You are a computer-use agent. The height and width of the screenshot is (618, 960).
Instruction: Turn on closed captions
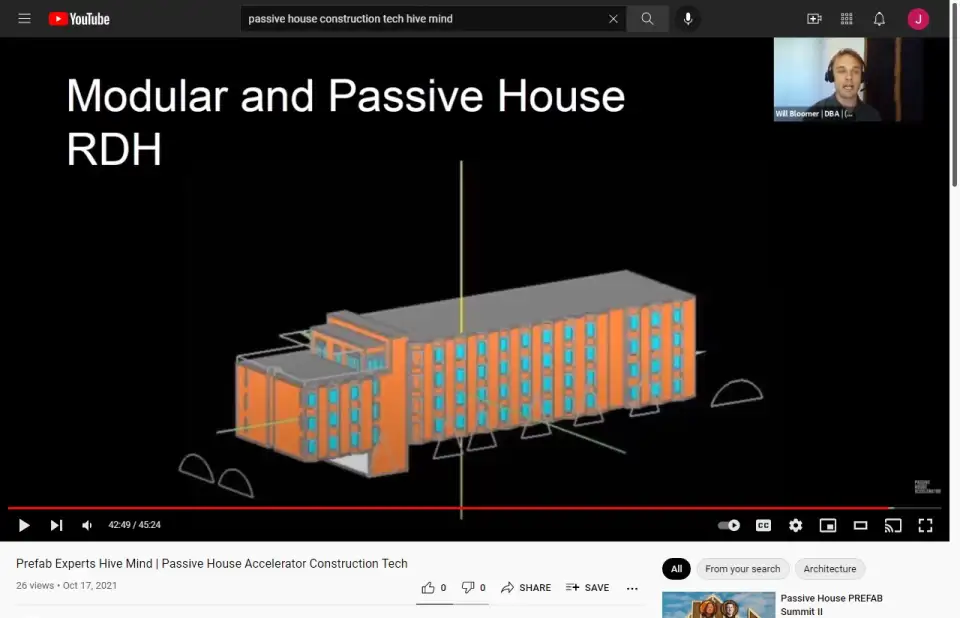763,525
